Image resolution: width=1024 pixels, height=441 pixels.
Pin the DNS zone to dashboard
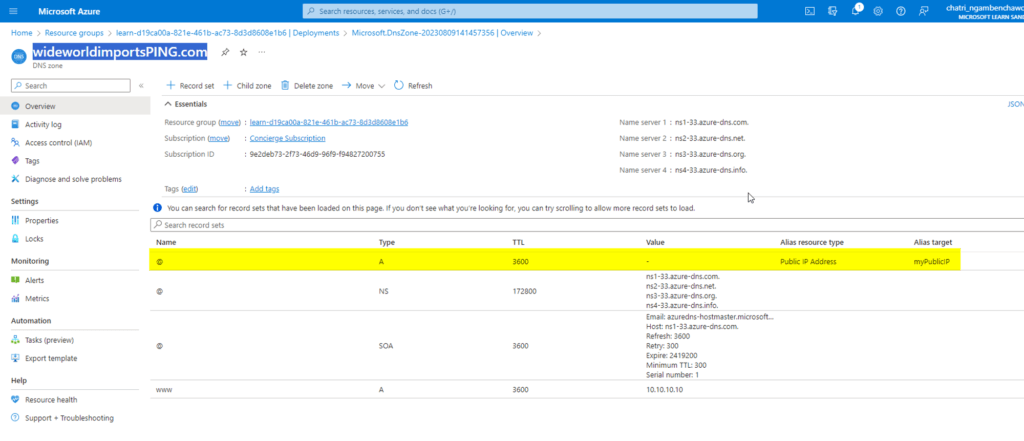[225, 52]
